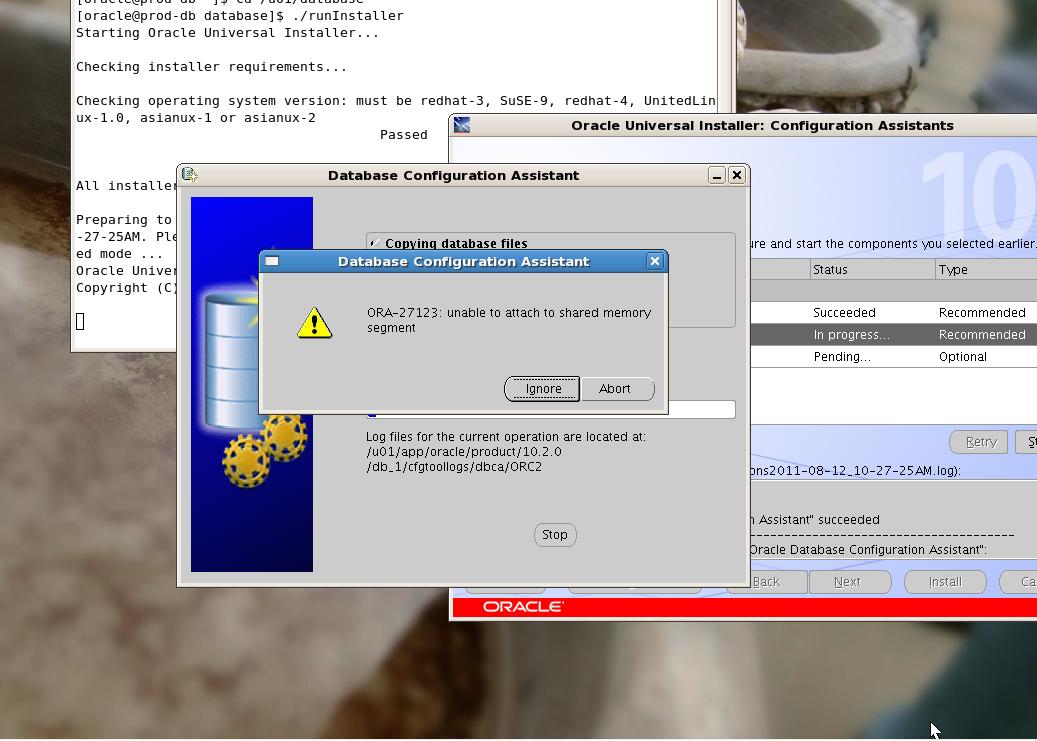Image resolution: width=1037 pixels, height=741 pixels.
Task: Minimize the Database Configuration Assistant window
Action: pyautogui.click(x=716, y=175)
